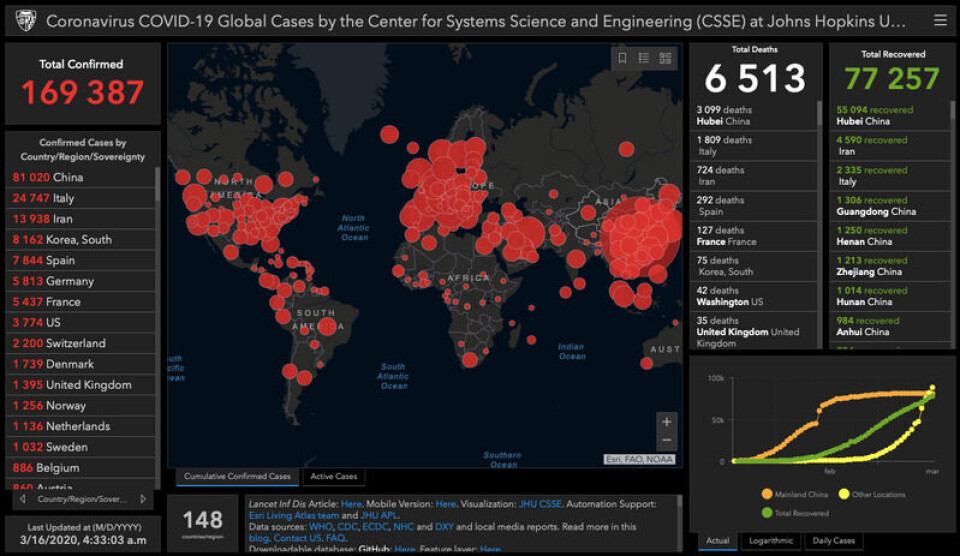Go to previous country list page arrow
This screenshot has width=960, height=556.
(x=22, y=498)
